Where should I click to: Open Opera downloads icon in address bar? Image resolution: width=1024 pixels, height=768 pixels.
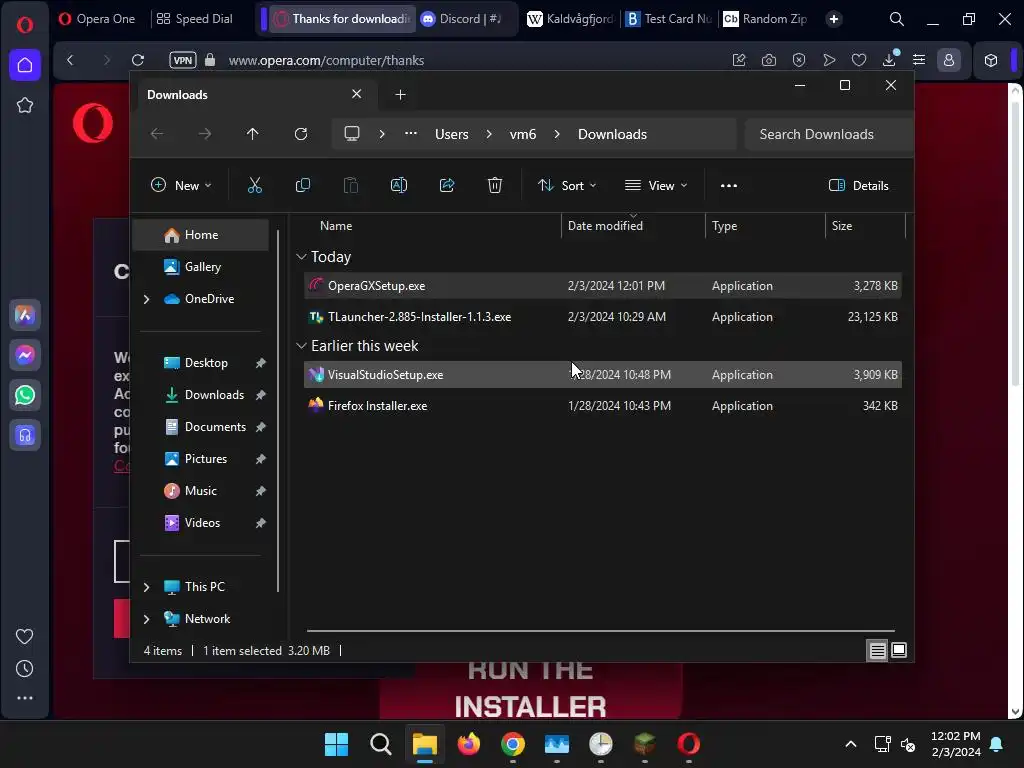[889, 60]
